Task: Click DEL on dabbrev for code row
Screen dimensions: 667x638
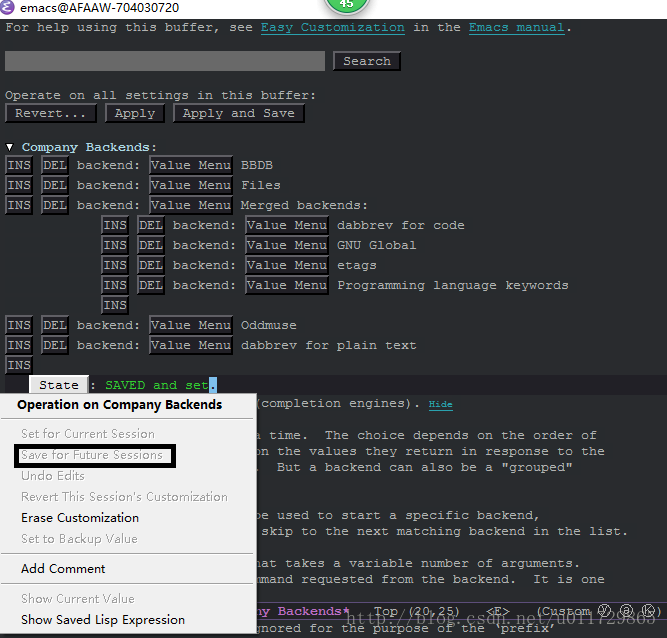Action: point(151,225)
